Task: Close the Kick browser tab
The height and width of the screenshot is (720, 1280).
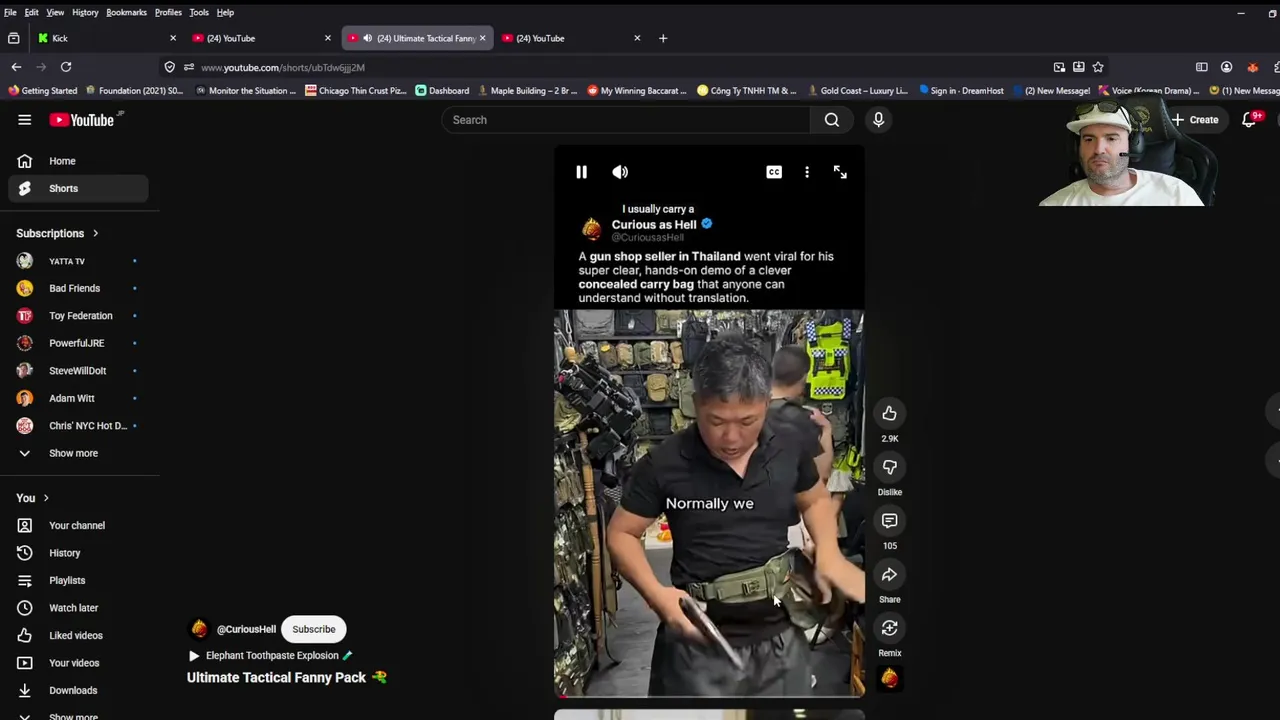Action: pyautogui.click(x=172, y=38)
